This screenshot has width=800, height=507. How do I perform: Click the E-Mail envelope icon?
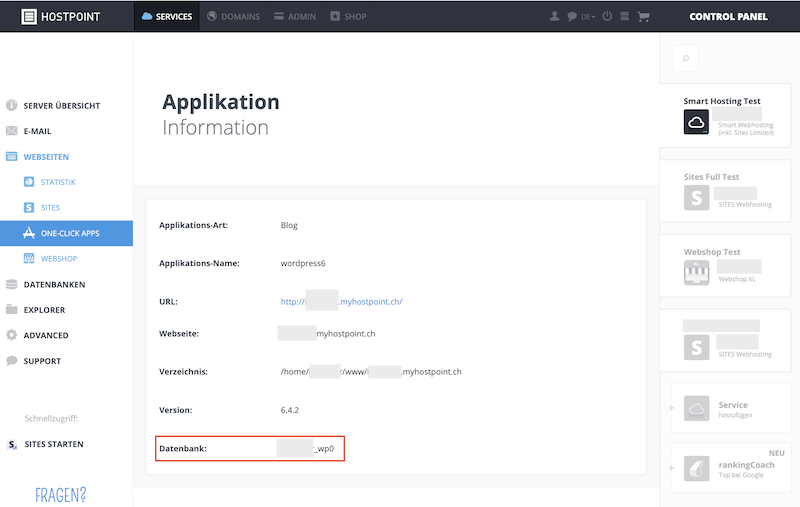pos(11,131)
